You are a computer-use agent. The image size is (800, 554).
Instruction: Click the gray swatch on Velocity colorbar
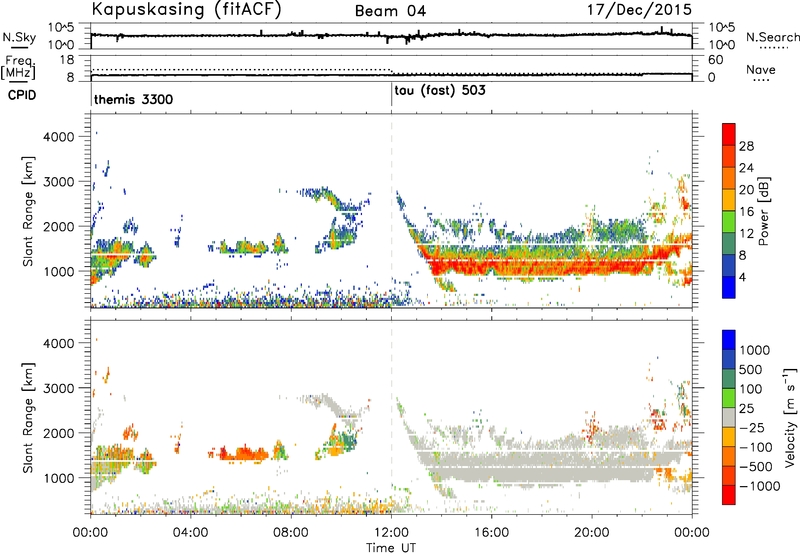pyautogui.click(x=729, y=417)
